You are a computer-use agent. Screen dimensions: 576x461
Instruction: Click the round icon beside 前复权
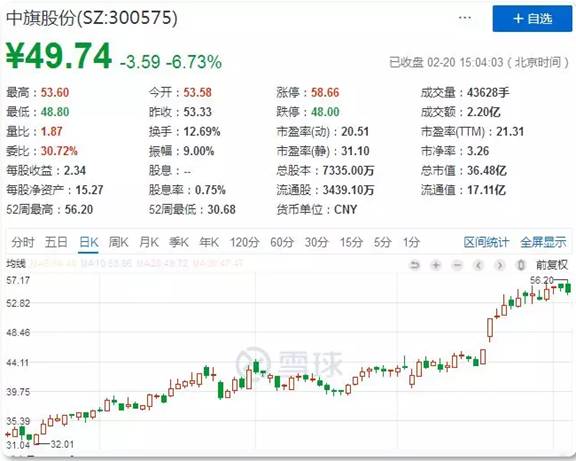(521, 265)
